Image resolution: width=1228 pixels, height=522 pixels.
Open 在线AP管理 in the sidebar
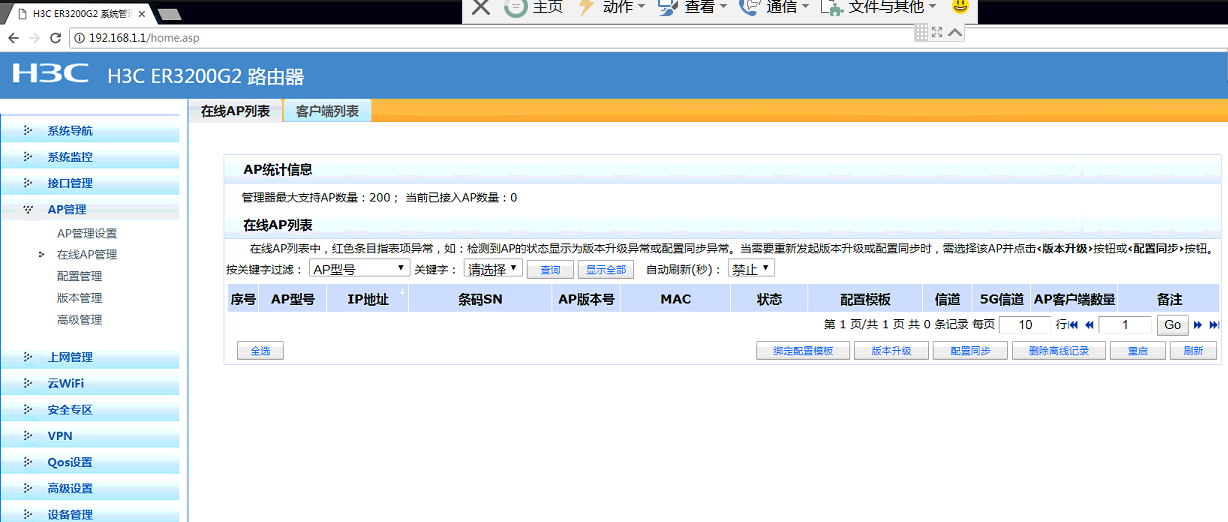(x=87, y=255)
